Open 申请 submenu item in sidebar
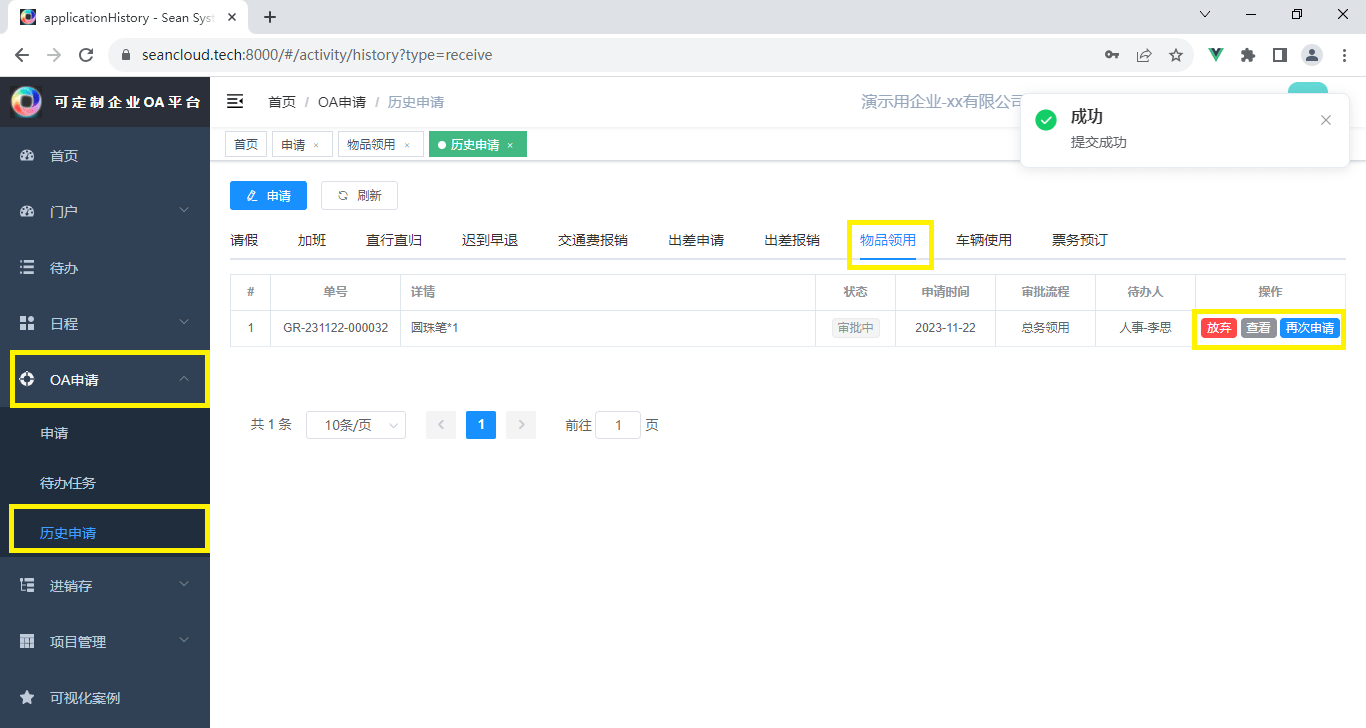Image resolution: width=1366 pixels, height=728 pixels. tap(105, 433)
